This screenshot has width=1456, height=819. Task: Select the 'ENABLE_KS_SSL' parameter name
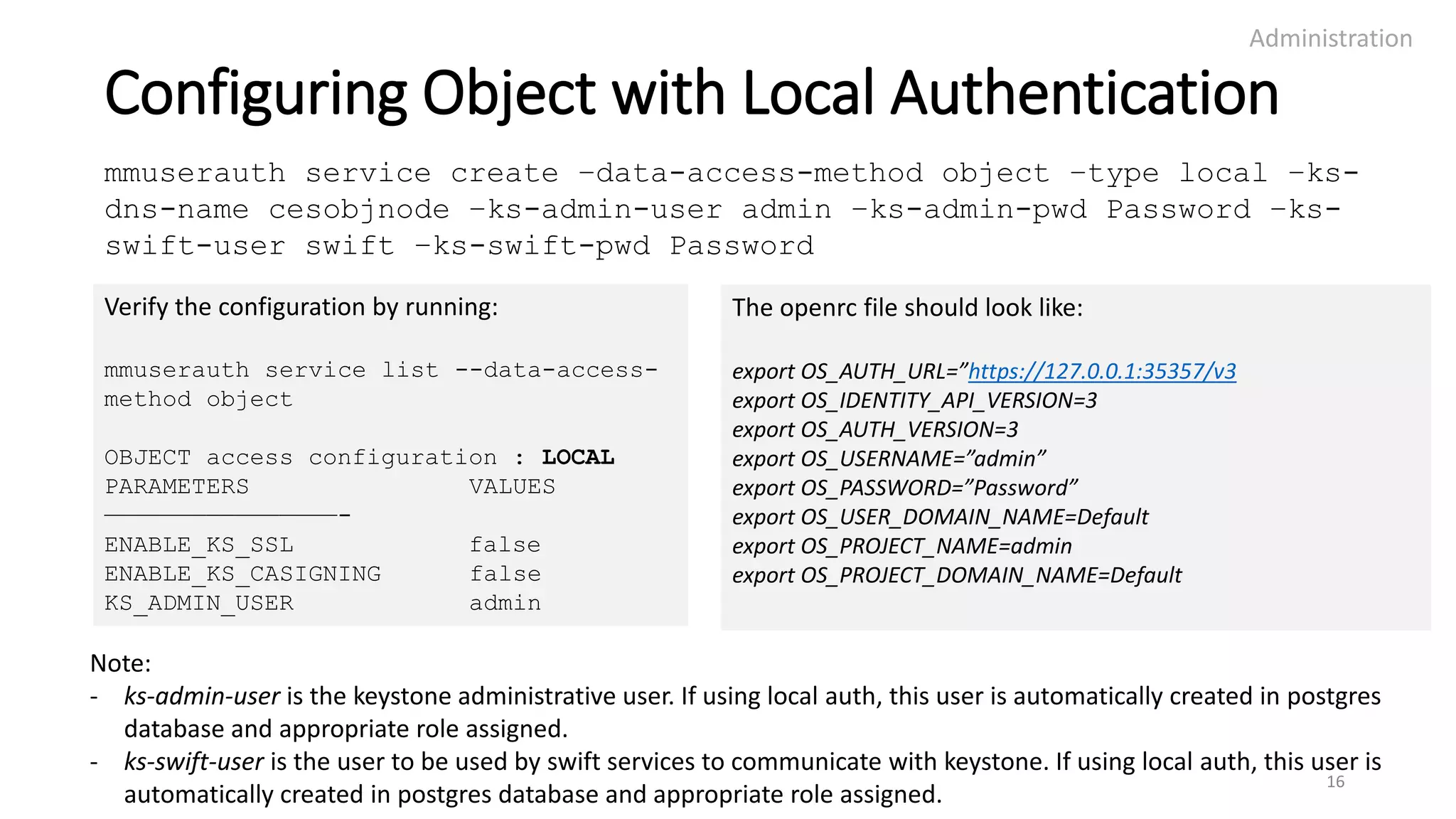coord(199,545)
